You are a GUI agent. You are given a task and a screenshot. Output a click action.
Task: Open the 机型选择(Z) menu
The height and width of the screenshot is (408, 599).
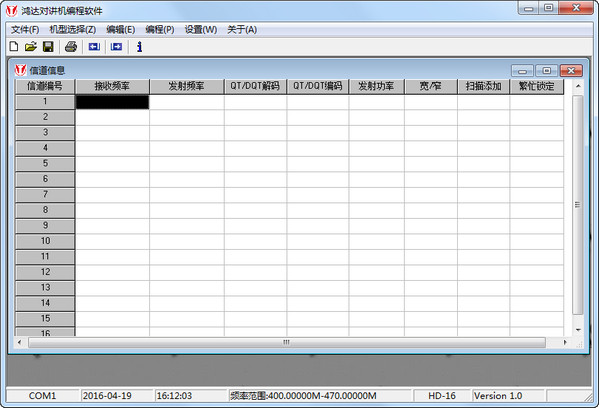73,29
